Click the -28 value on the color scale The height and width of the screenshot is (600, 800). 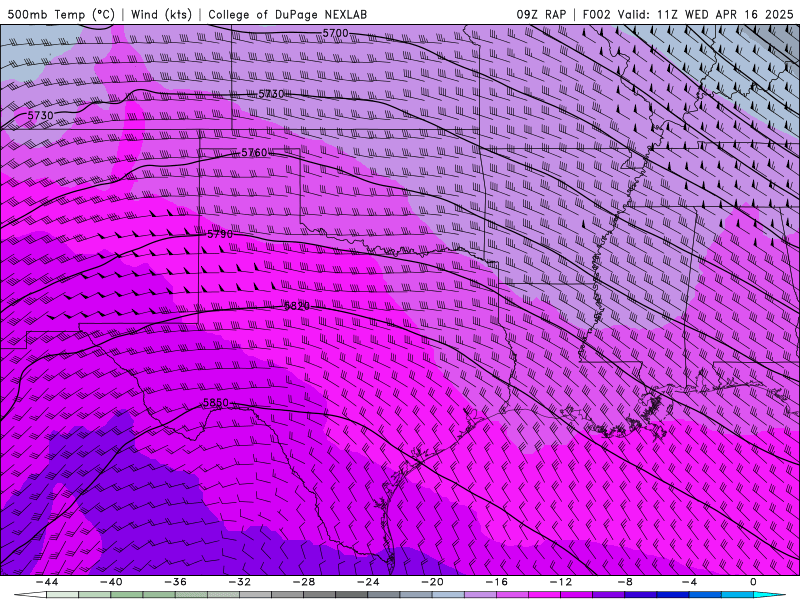pos(304,582)
